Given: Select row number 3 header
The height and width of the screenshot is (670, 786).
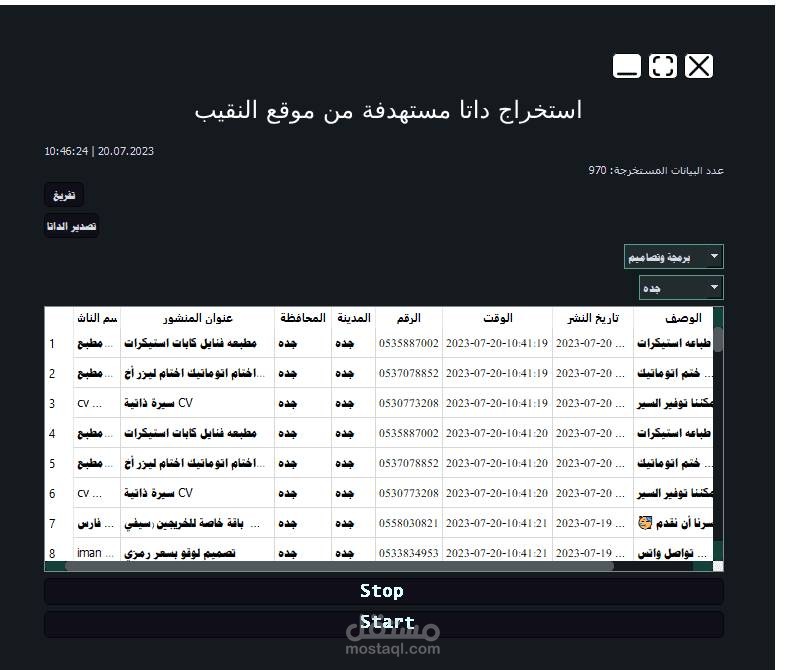Looking at the screenshot, I should (x=59, y=403).
